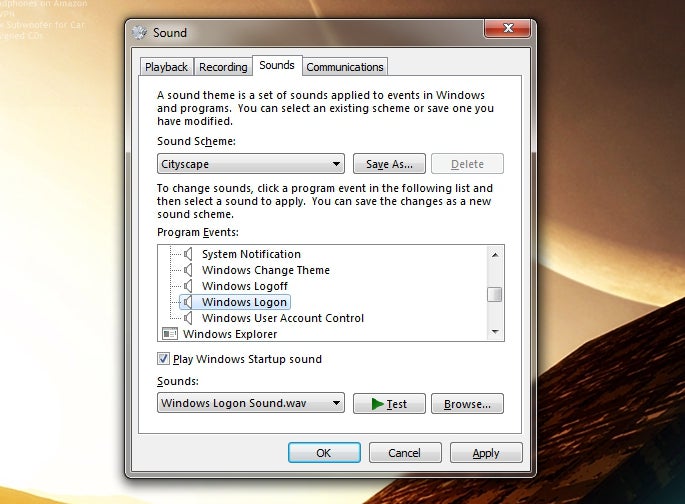Open the Communications tab
The image size is (685, 504).
click(345, 67)
